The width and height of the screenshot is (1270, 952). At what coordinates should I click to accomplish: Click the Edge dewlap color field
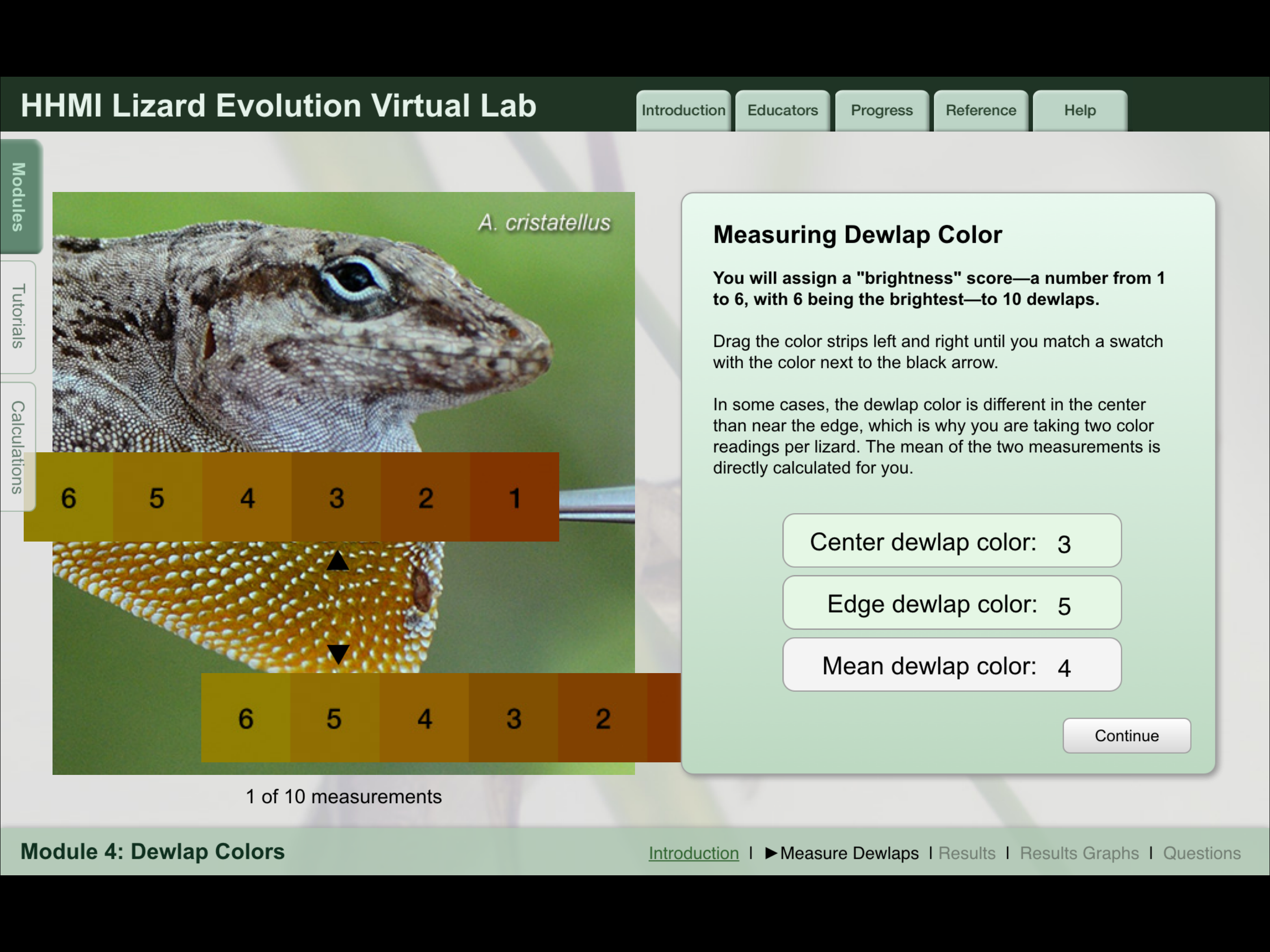click(952, 603)
